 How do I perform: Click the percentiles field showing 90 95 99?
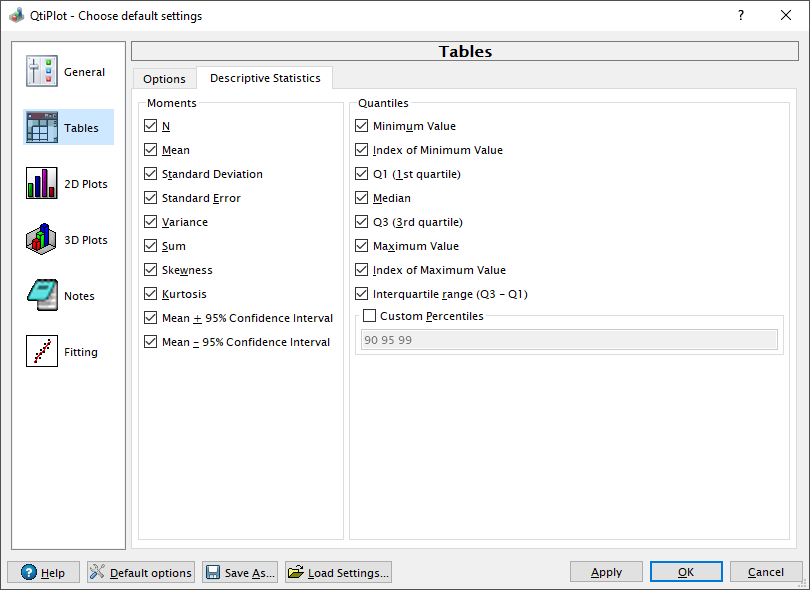[569, 339]
